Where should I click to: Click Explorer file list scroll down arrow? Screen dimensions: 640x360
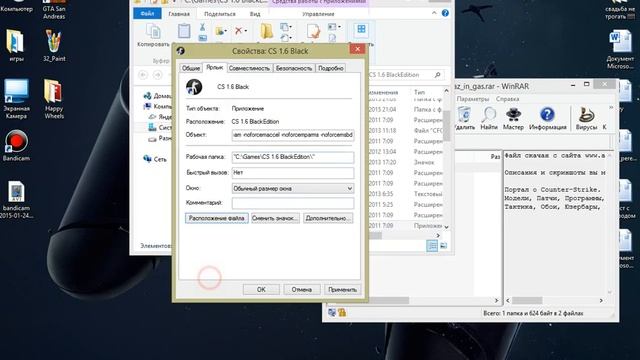click(x=446, y=227)
